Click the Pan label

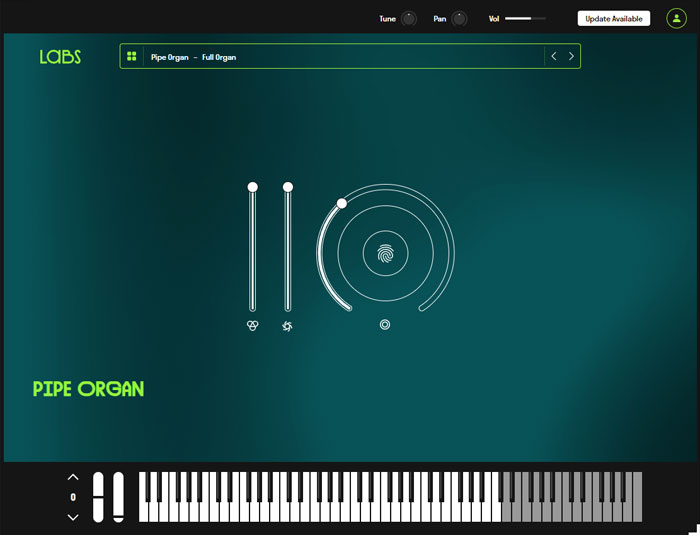click(x=440, y=19)
